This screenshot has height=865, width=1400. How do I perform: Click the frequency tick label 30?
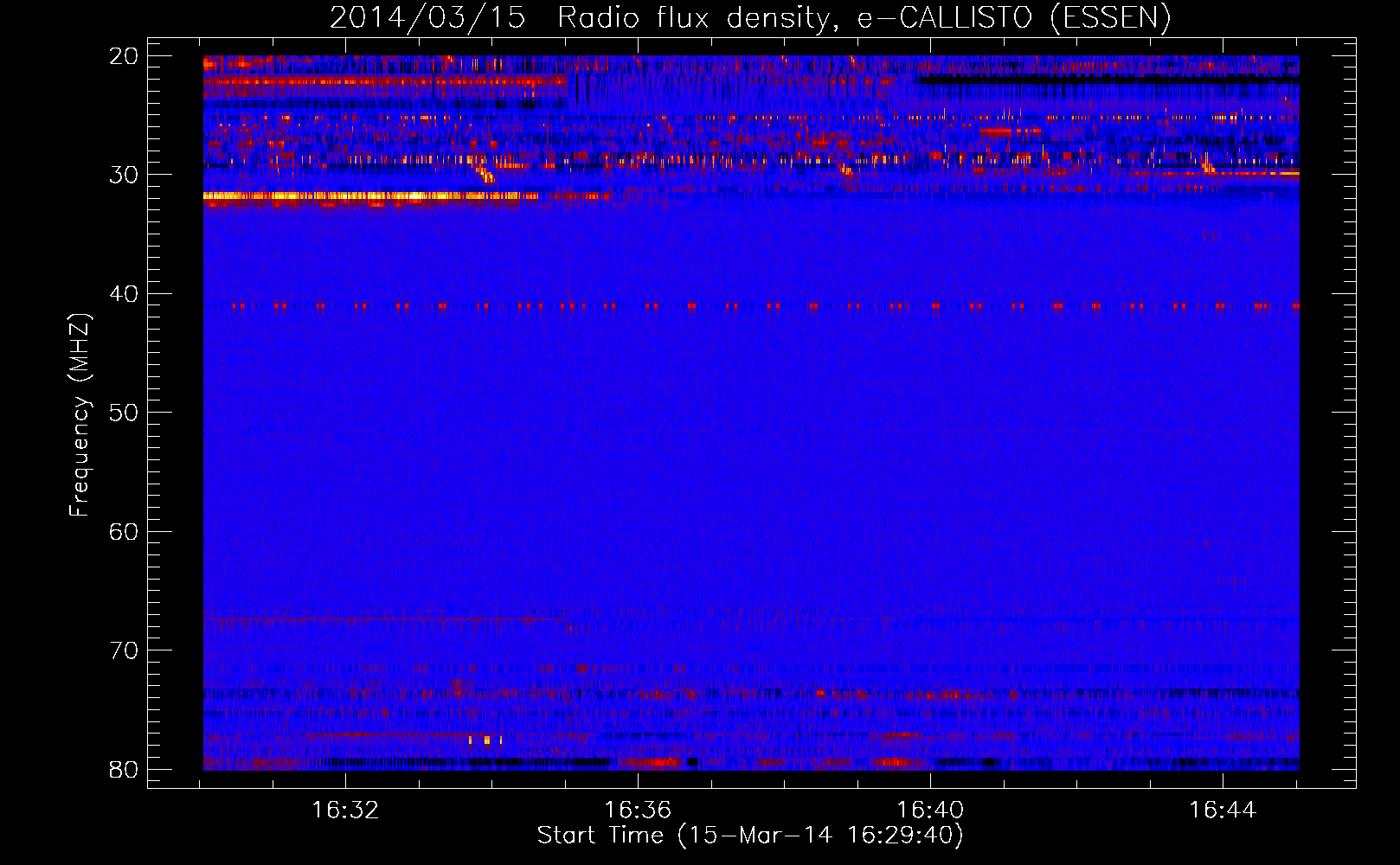tap(125, 175)
